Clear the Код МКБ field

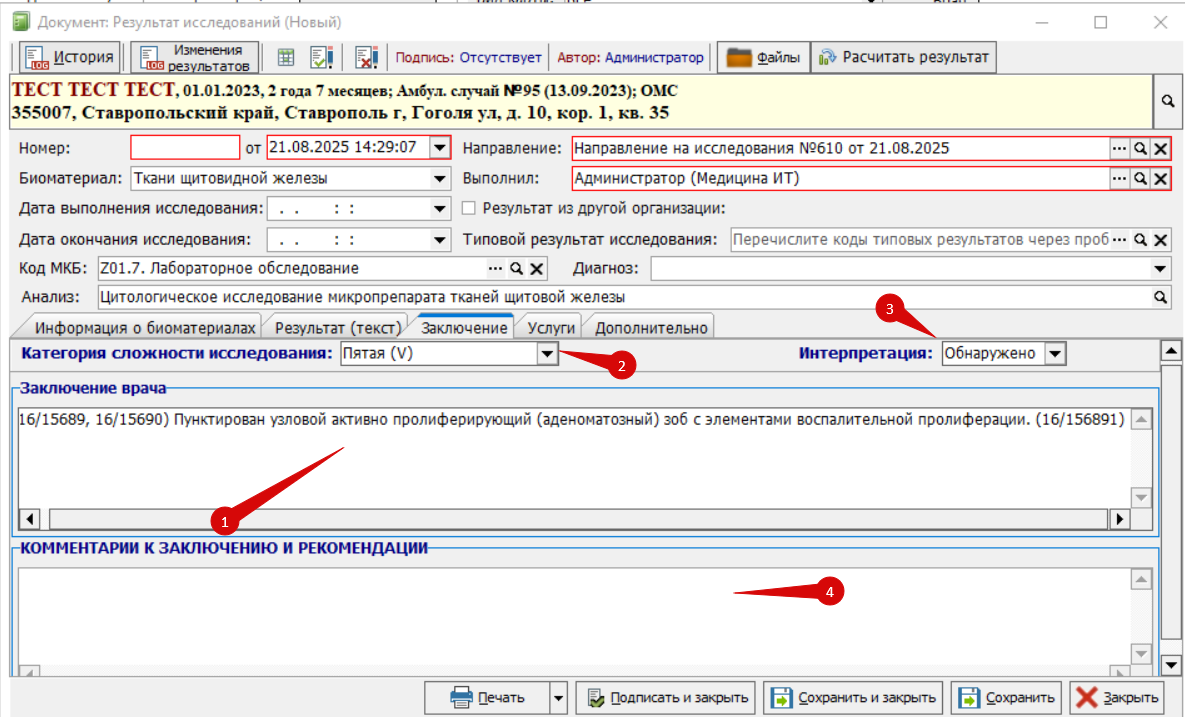click(537, 269)
